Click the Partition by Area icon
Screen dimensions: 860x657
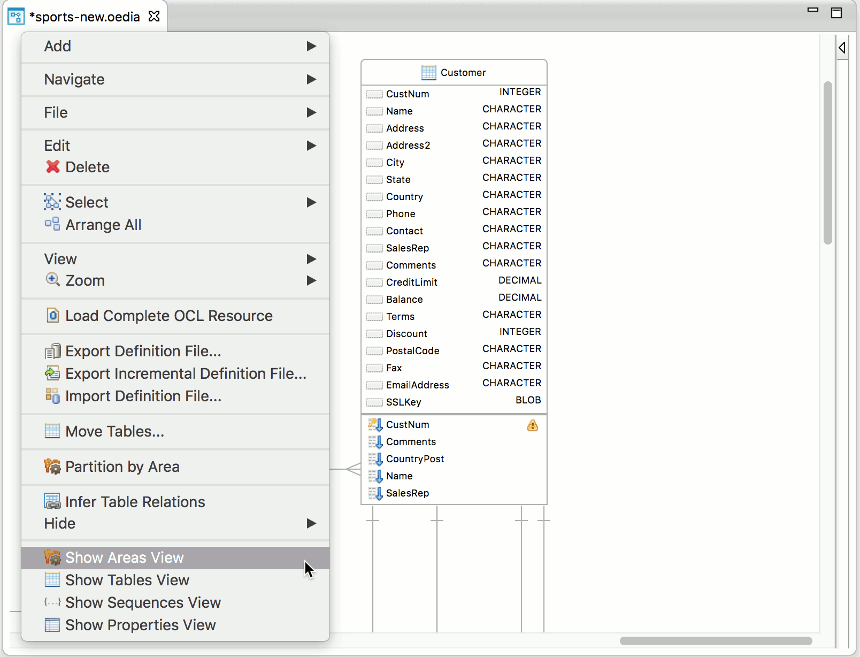[x=53, y=467]
